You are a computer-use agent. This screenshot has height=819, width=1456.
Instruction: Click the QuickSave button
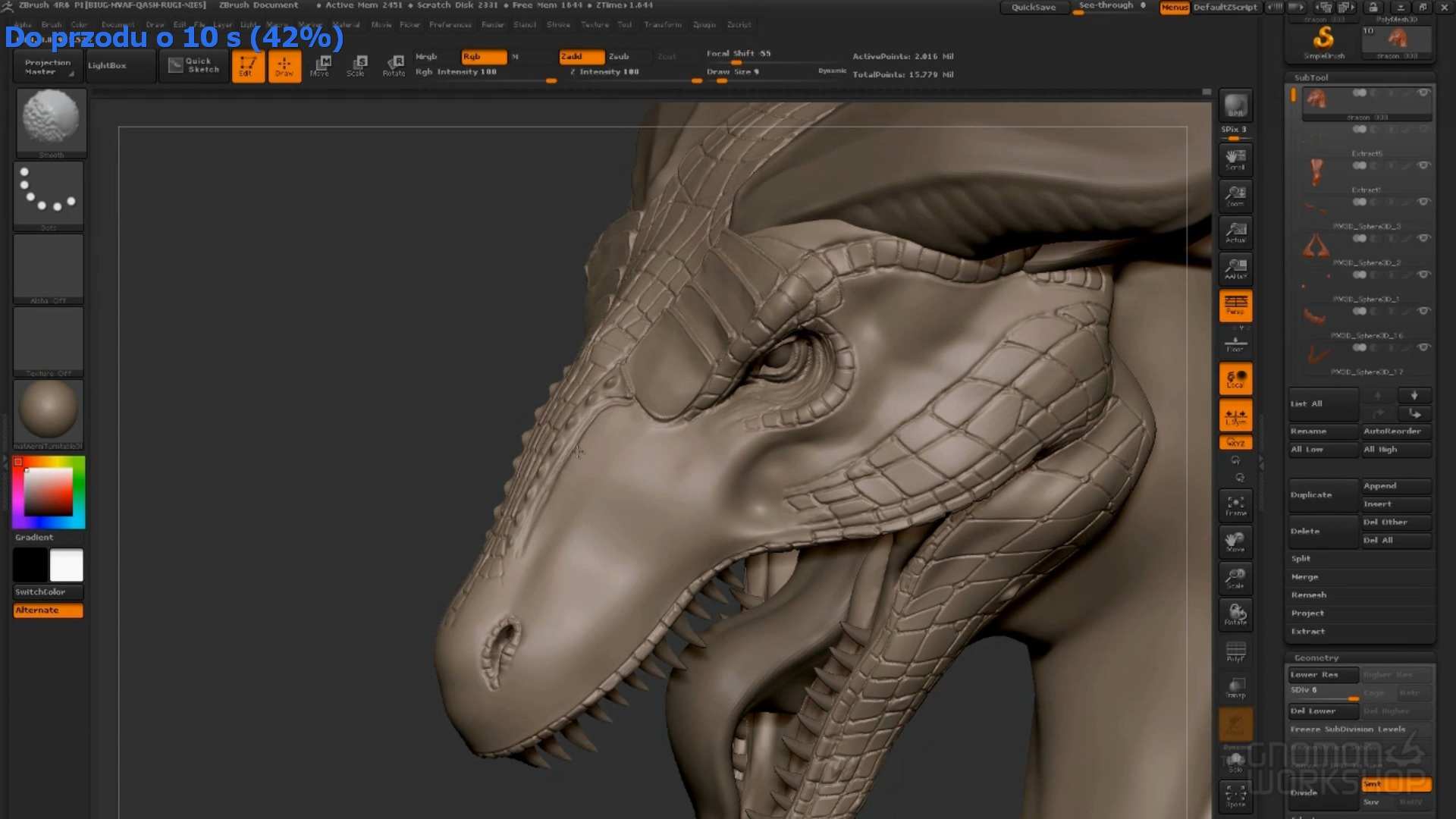click(1034, 8)
